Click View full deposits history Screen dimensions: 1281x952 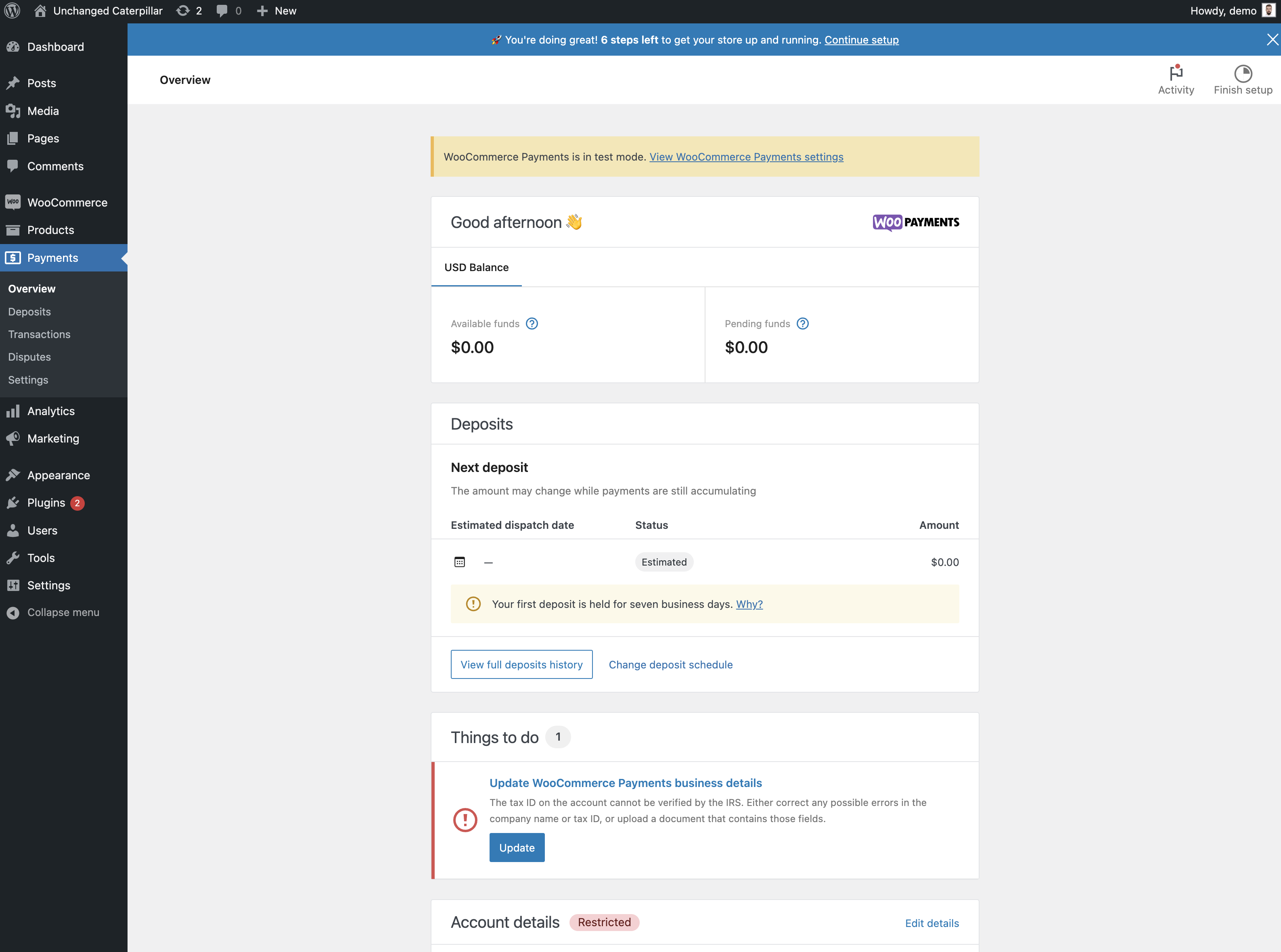pyautogui.click(x=521, y=664)
